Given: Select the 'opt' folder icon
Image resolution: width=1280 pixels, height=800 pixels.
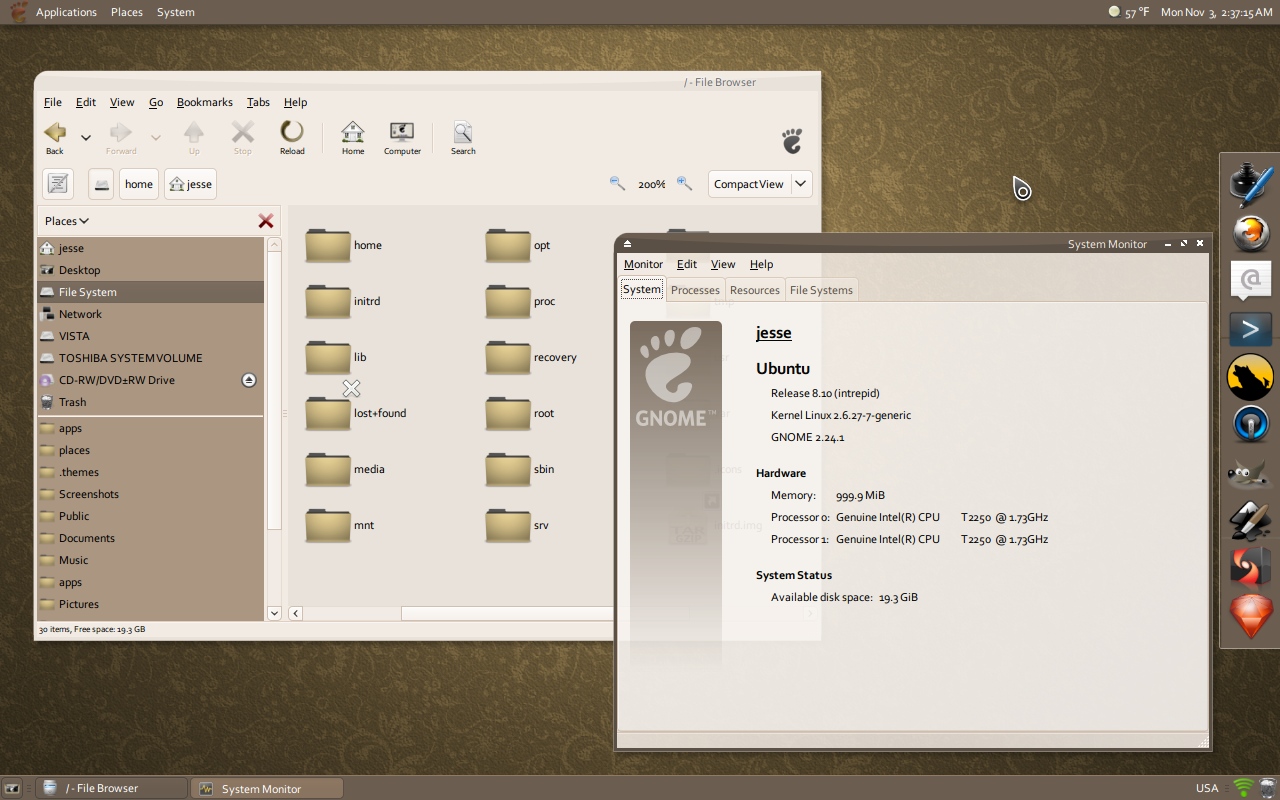Looking at the screenshot, I should tap(507, 245).
